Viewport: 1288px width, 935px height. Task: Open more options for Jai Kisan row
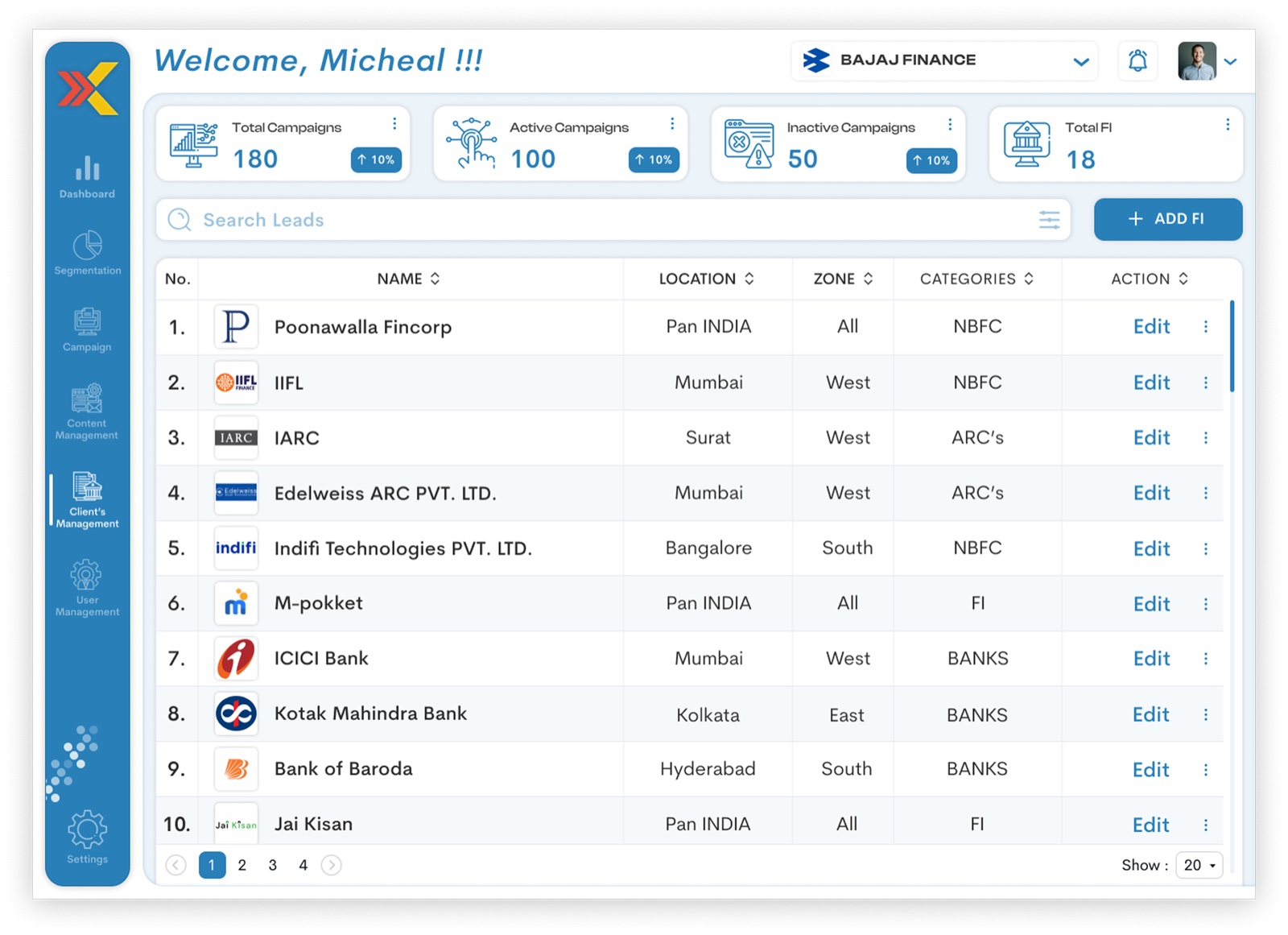[1206, 825]
